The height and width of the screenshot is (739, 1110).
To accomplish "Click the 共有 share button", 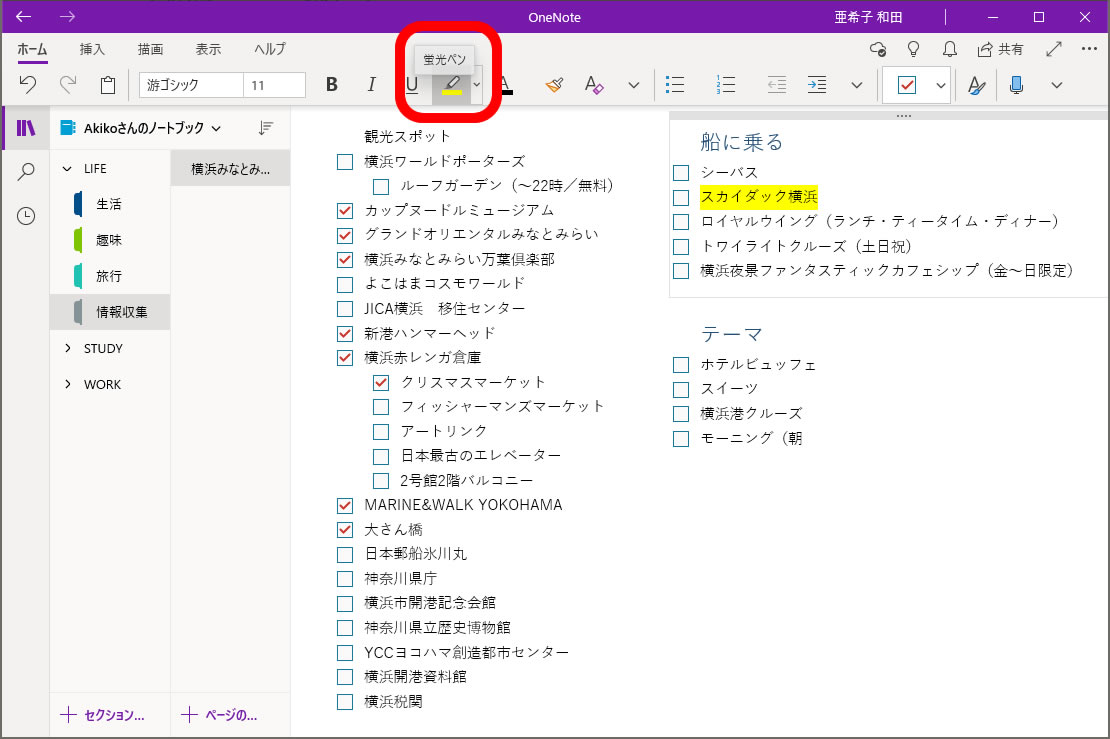I will coord(1001,49).
